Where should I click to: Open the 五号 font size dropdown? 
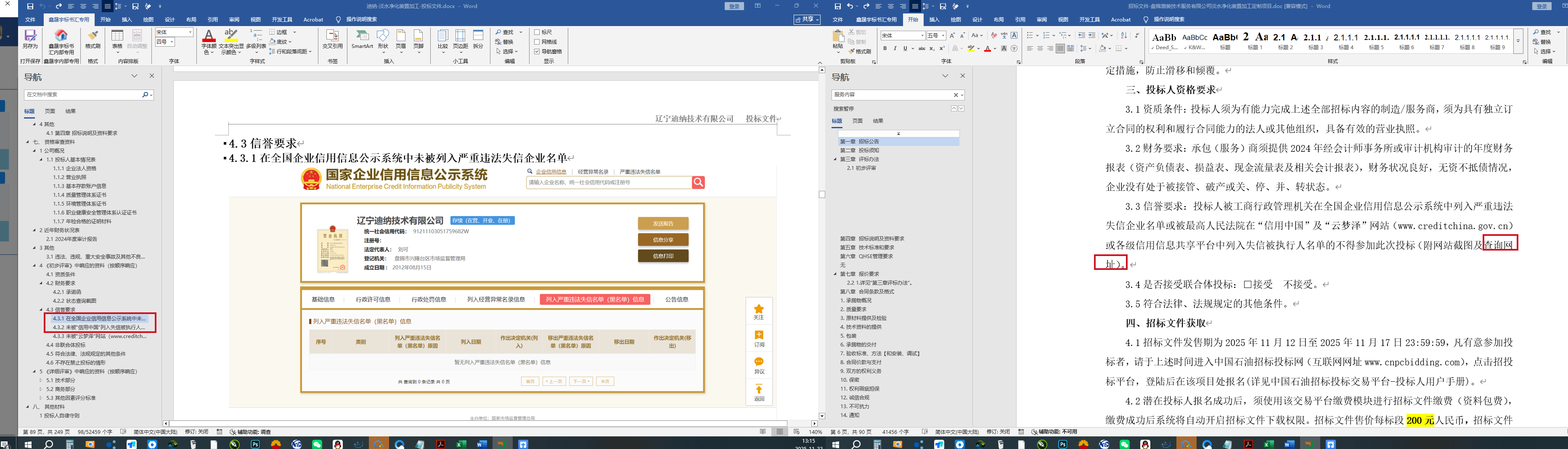[943, 35]
